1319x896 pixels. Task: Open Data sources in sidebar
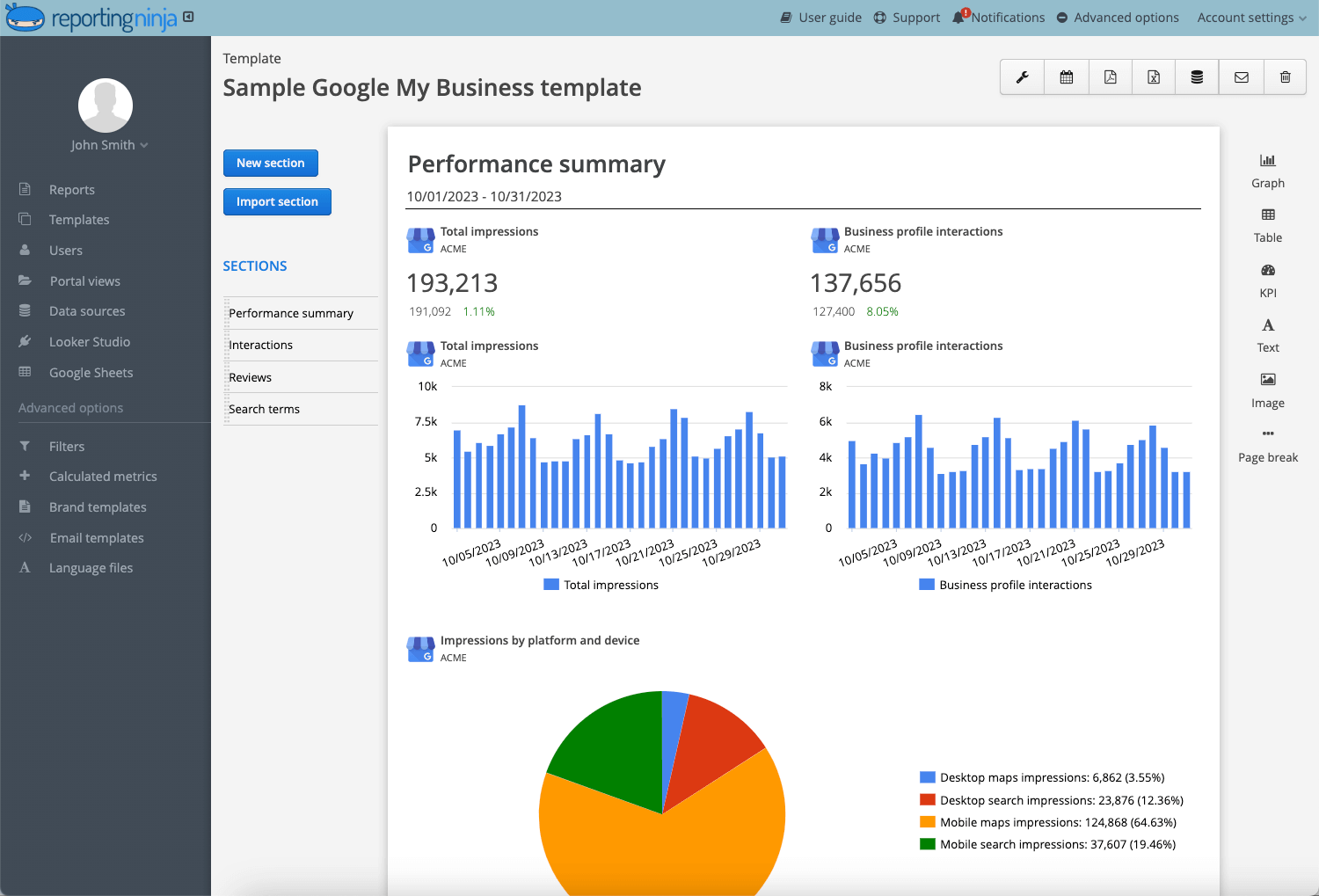pos(87,311)
